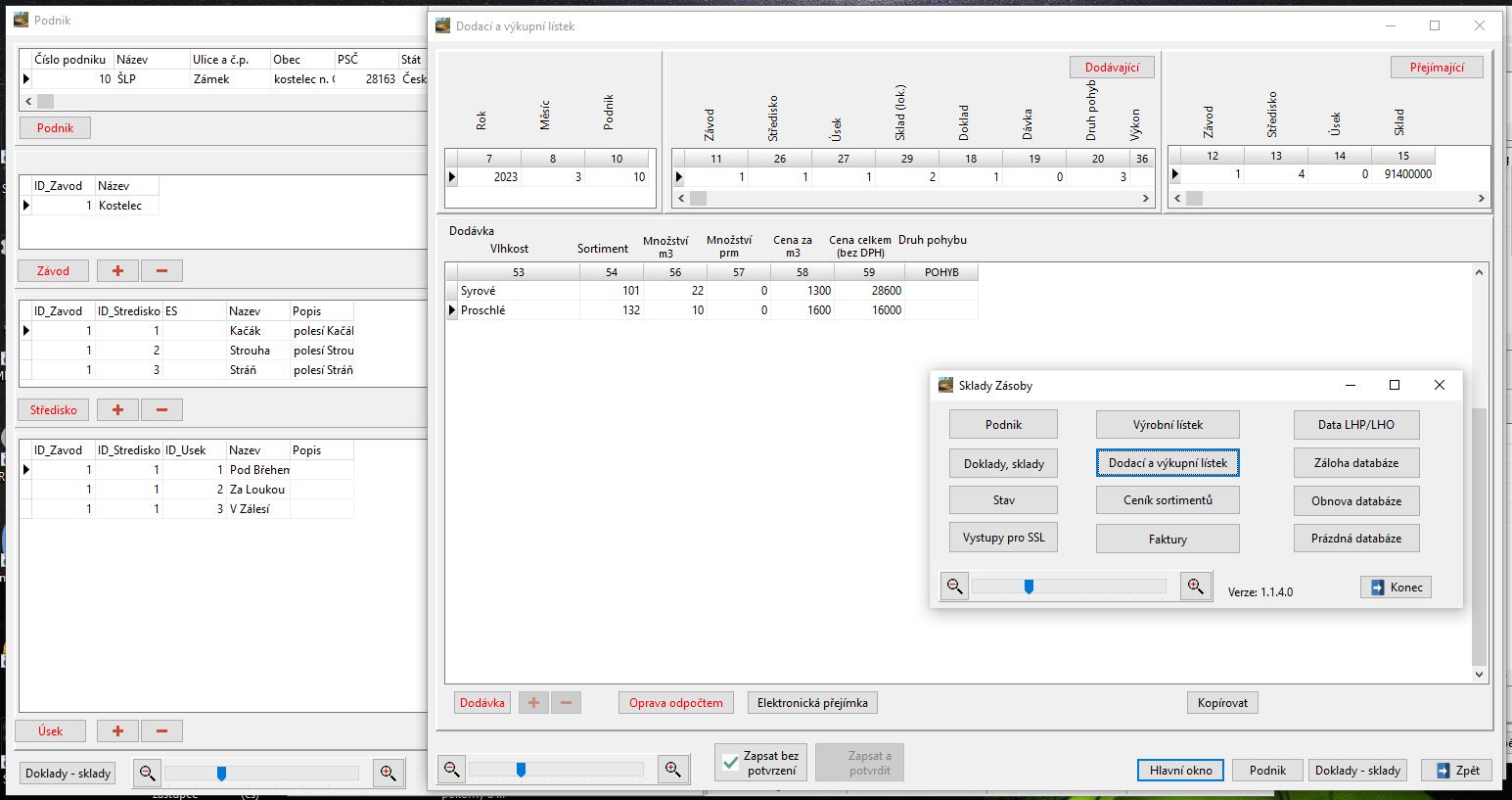This screenshot has height=800, width=1512.
Task: Click Obnova databáze button
Action: click(x=1356, y=501)
